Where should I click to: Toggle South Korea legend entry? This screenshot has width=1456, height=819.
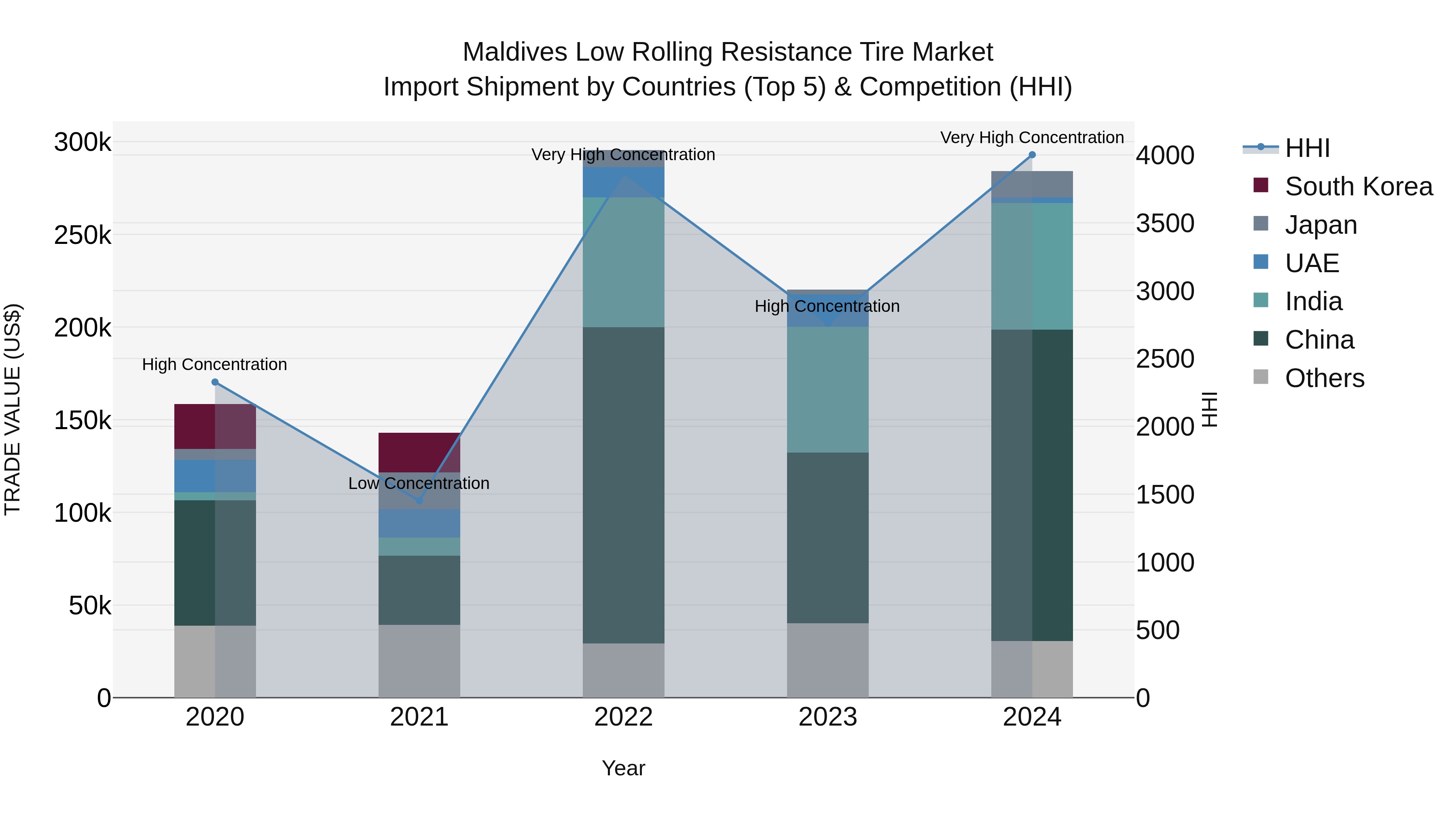point(1342,186)
